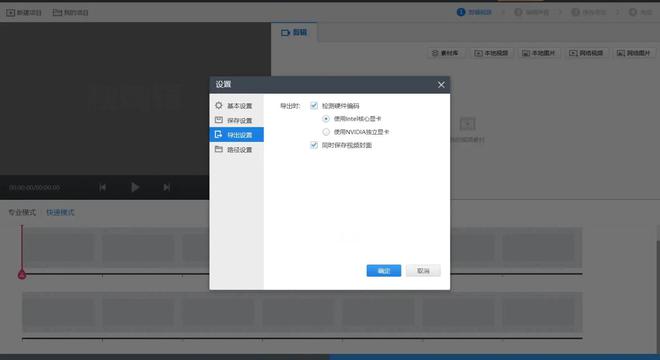
Task: Select the Intel core graphics radio button
Action: 326,119
